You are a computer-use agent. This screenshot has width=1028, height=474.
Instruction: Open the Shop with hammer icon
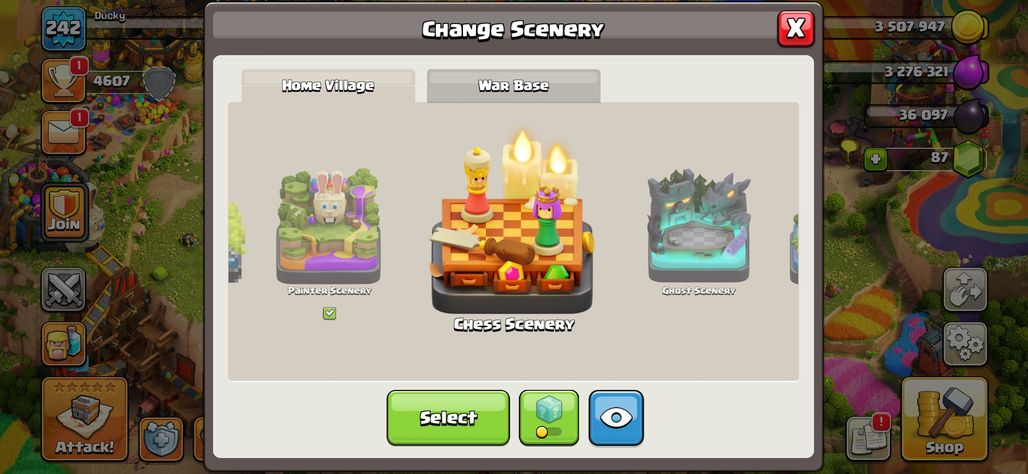tap(944, 419)
